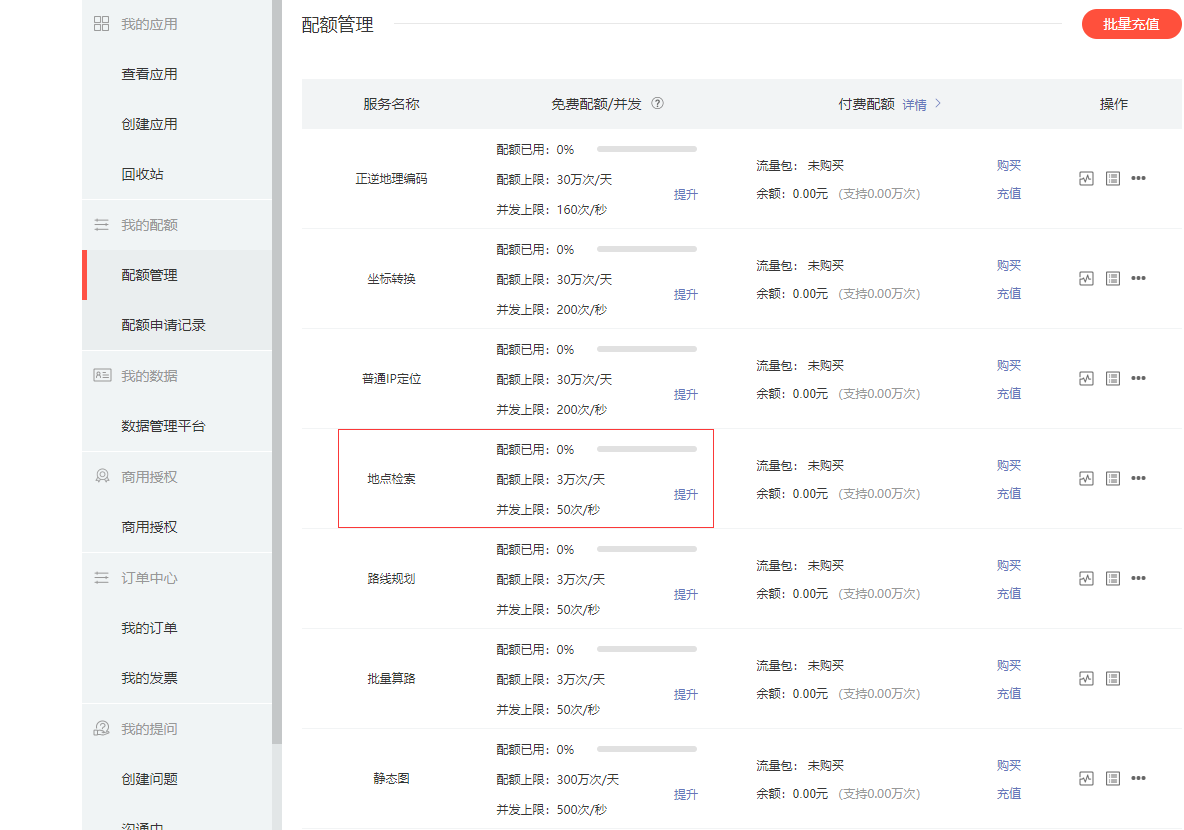Screen dimensions: 1184x830
Task: Open list detail icon for 静态图
Action: tap(1112, 779)
